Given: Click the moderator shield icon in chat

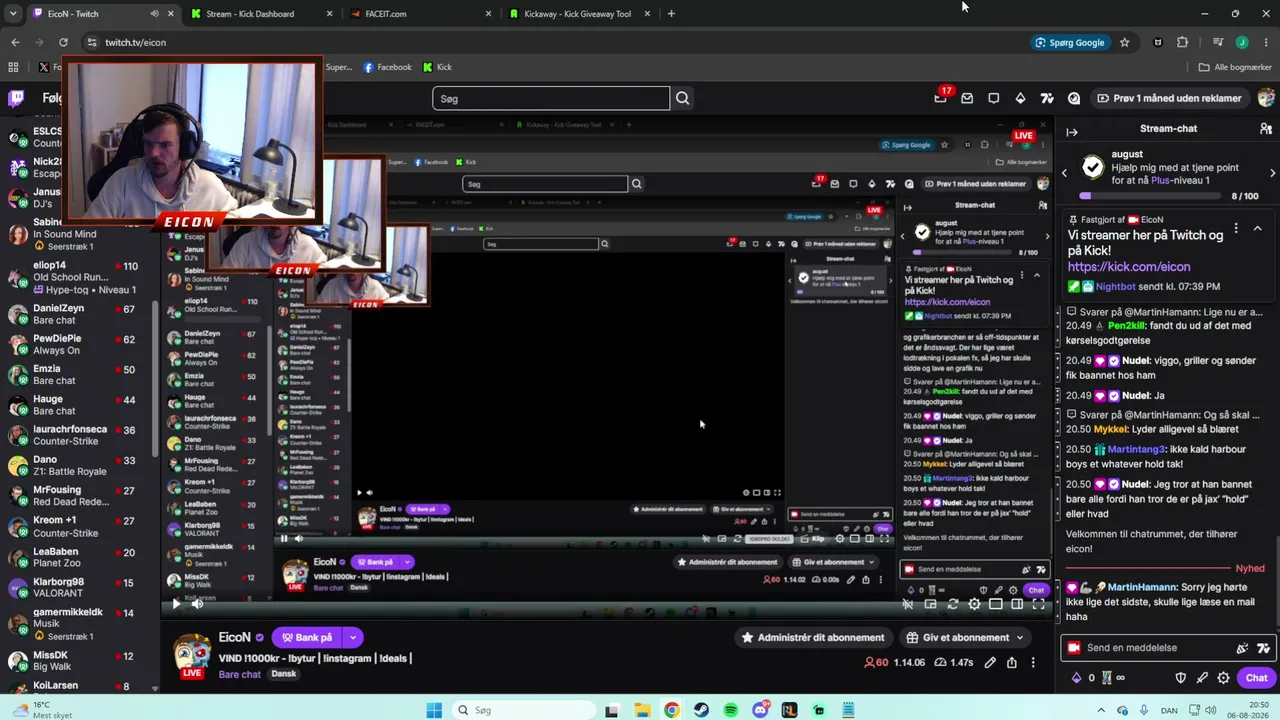Looking at the screenshot, I should (1180, 678).
